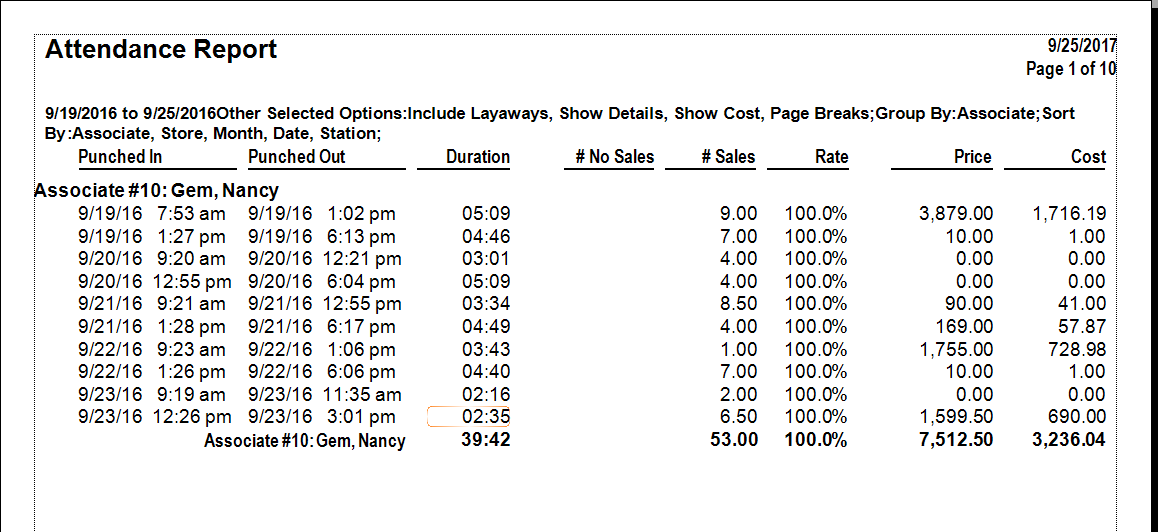Click the Attendance Report title
The width and height of the screenshot is (1158, 532).
coord(161,50)
